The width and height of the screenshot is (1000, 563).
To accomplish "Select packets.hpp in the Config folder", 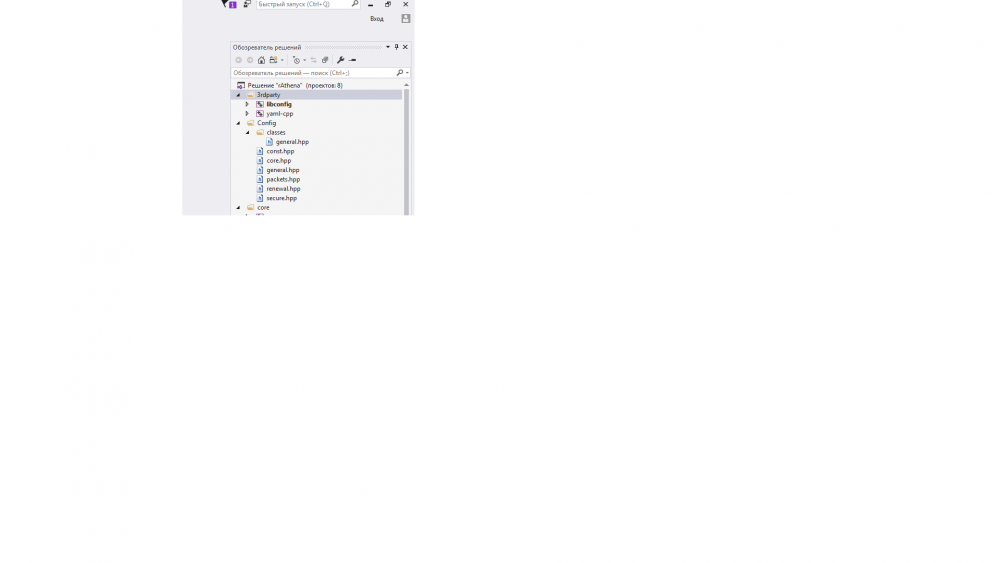I will [283, 179].
